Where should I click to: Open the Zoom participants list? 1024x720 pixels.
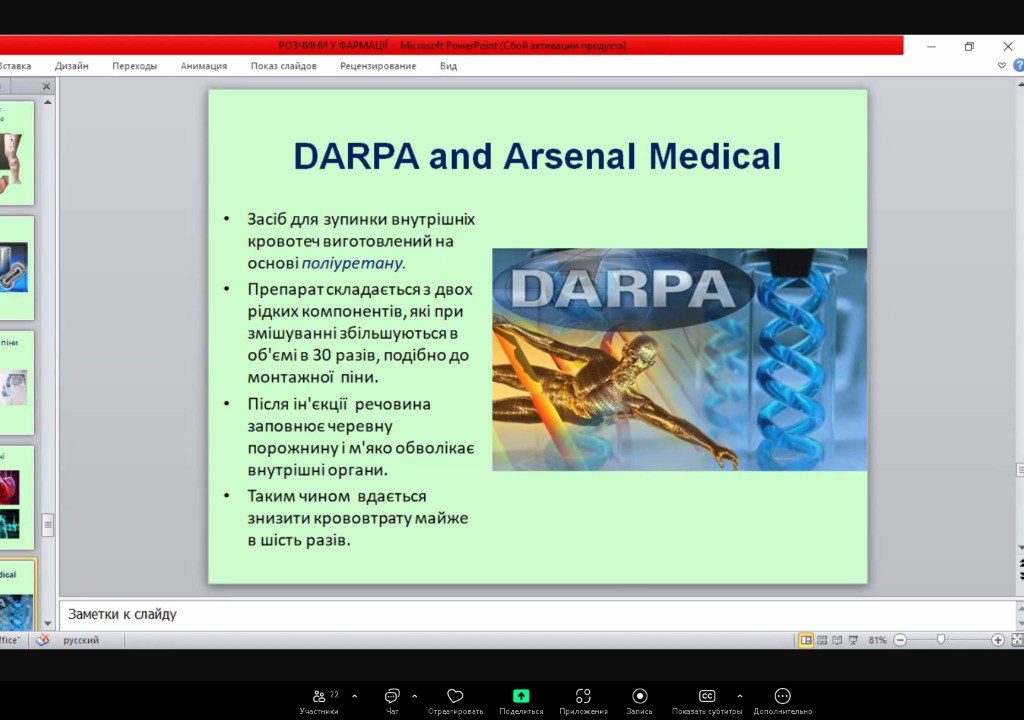coord(319,701)
